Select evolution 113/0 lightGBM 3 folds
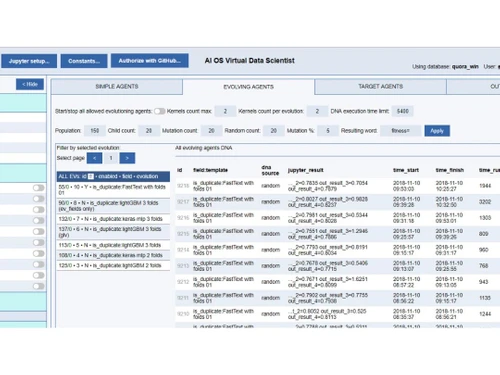 point(113,245)
